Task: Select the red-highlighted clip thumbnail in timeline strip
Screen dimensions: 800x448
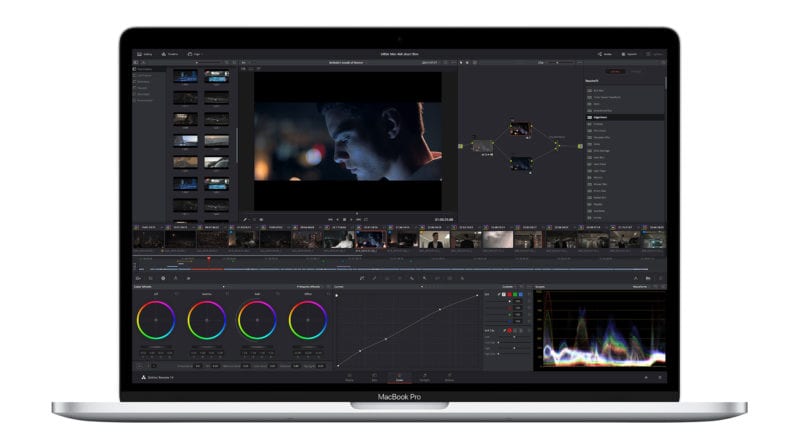Action: click(370, 239)
